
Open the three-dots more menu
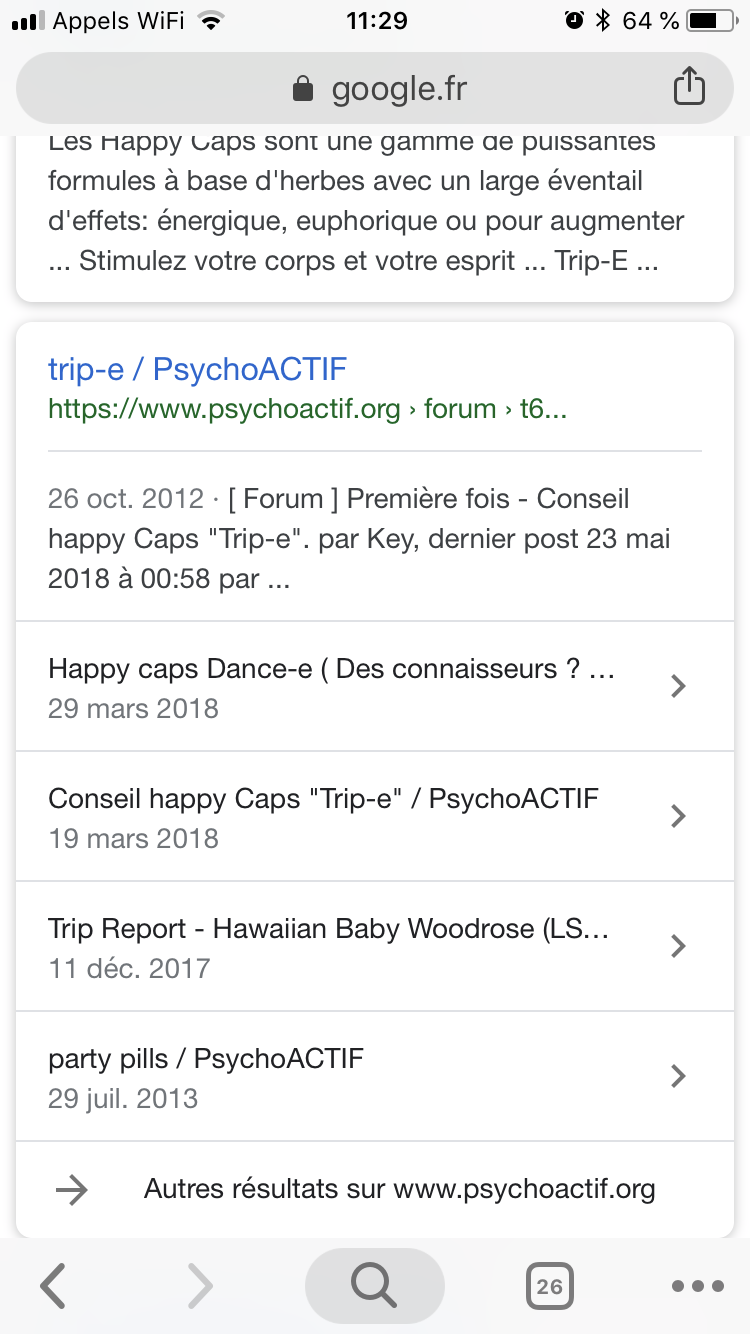click(697, 1286)
